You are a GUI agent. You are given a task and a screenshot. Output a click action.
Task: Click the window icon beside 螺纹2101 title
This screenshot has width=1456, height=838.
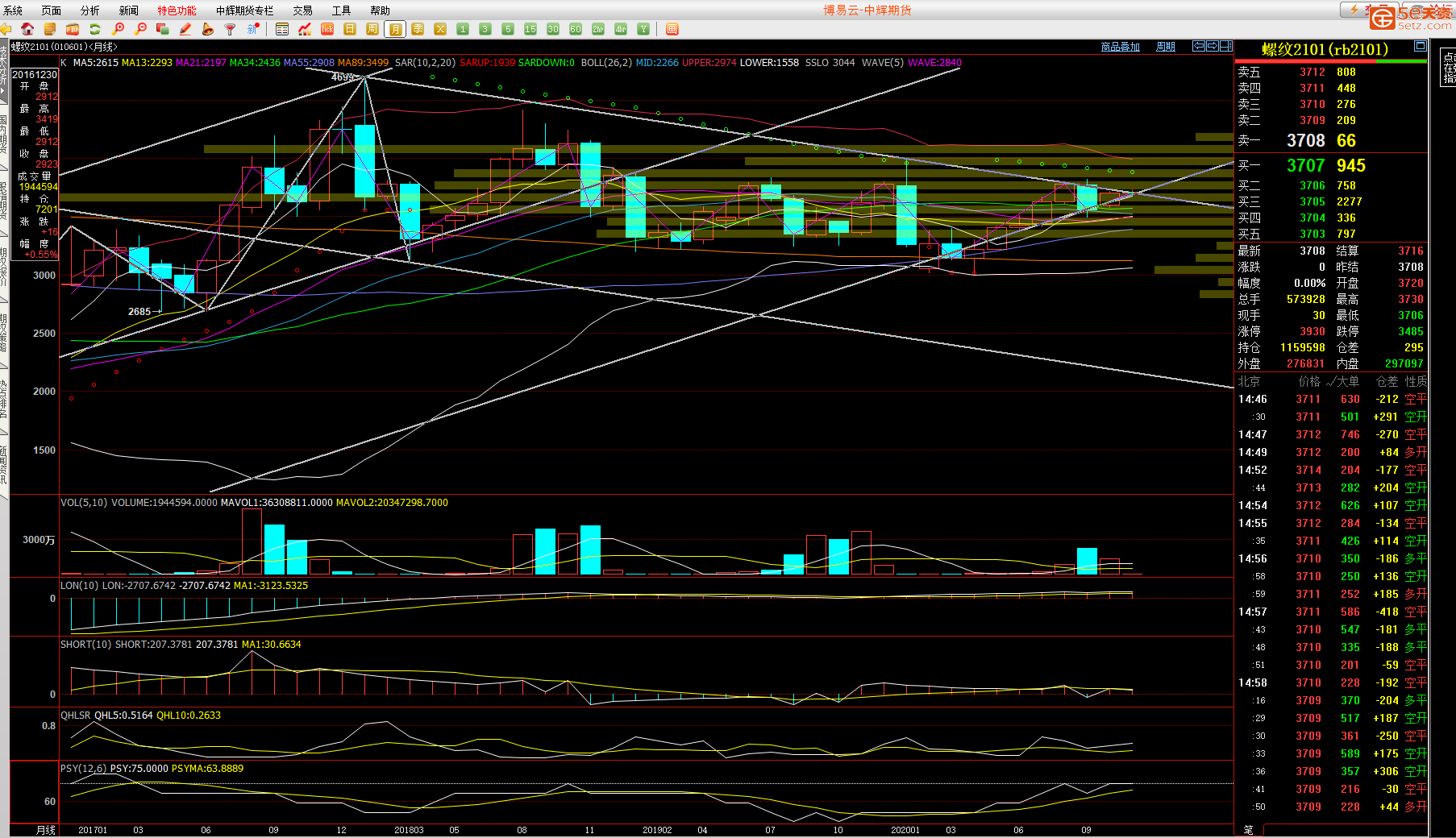[1420, 47]
